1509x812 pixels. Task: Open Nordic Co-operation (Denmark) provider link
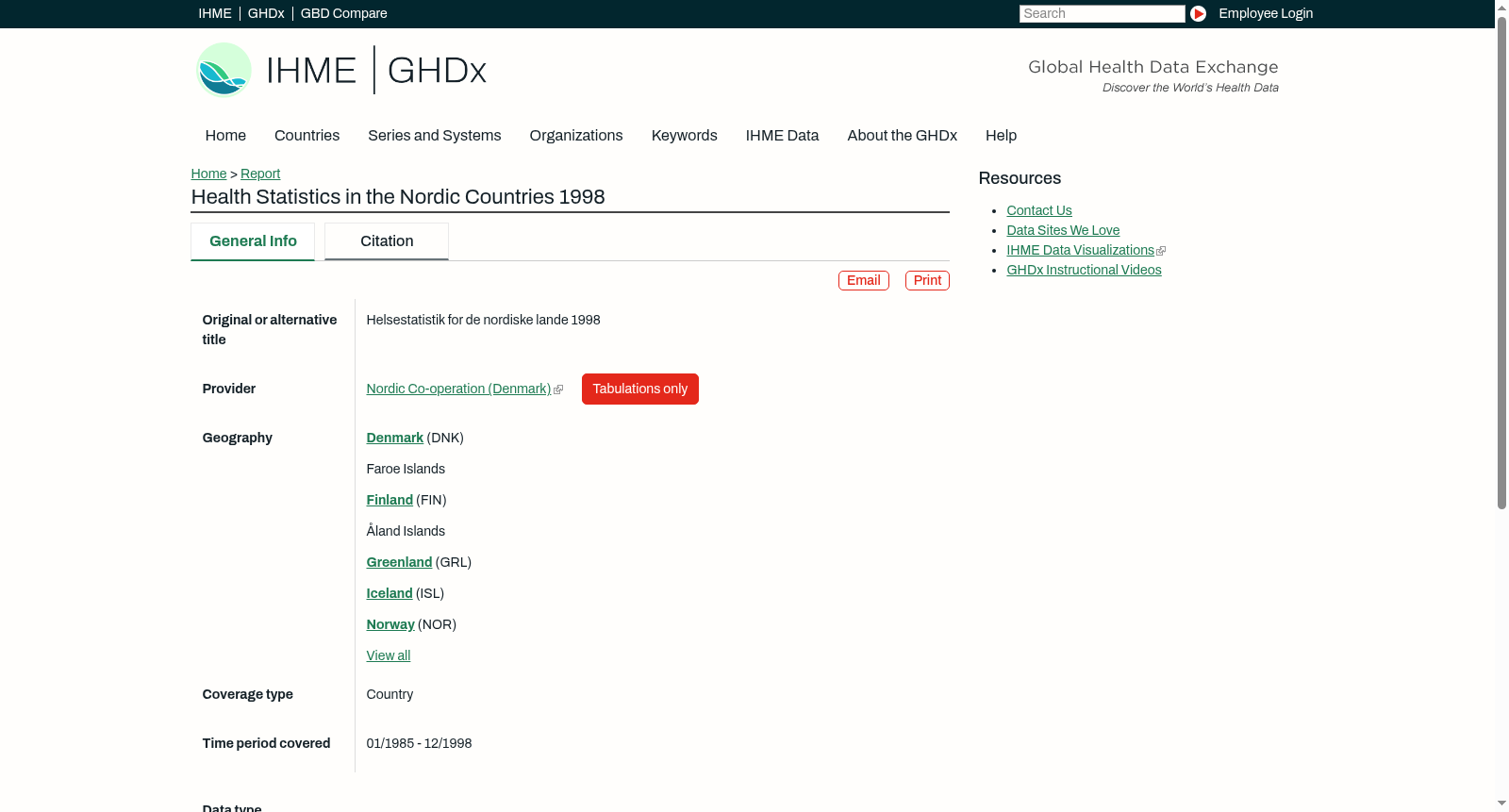(x=459, y=389)
